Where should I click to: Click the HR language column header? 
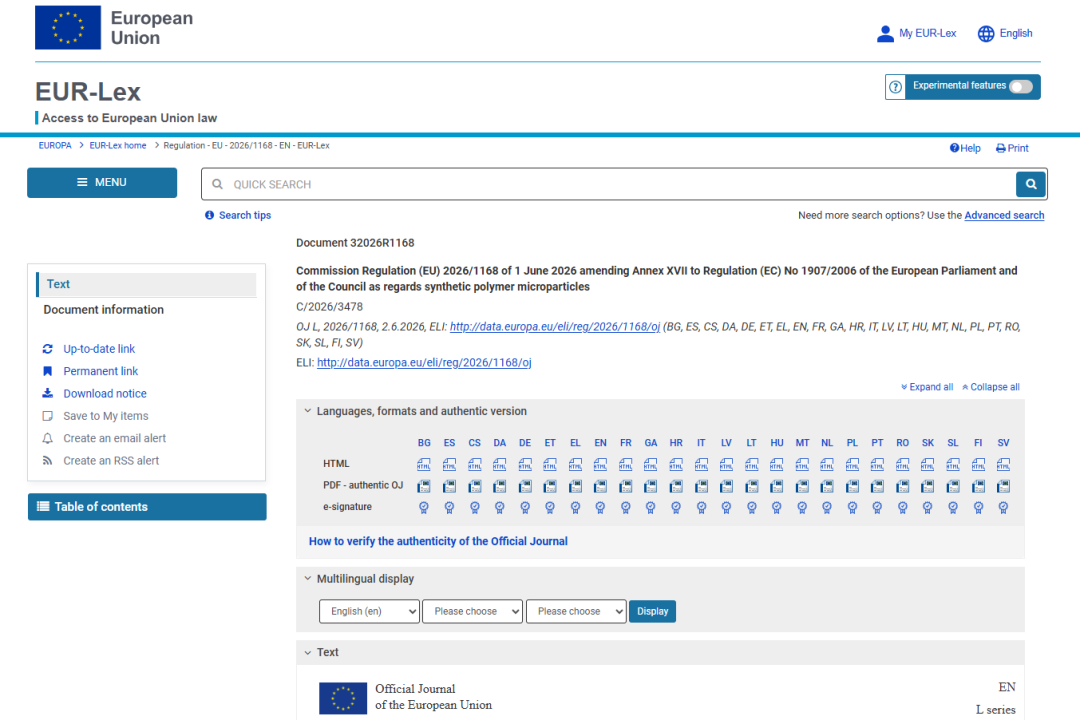[676, 442]
